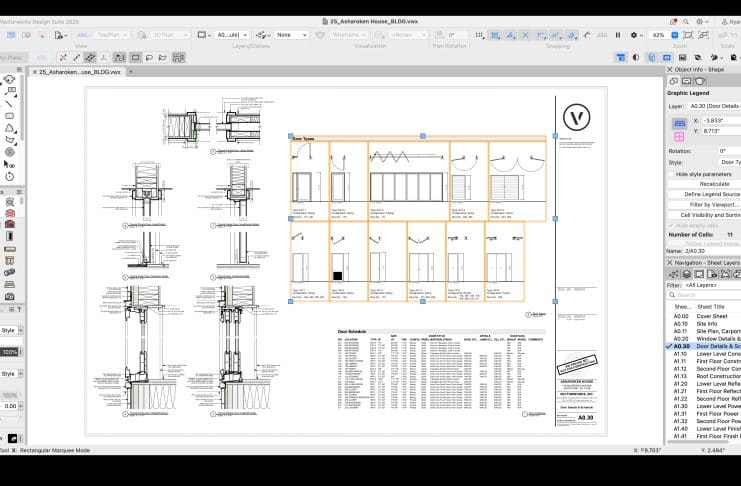Open the Shape tab icon in Object Info
Viewport: 741px width, 486px height.
[673, 80]
